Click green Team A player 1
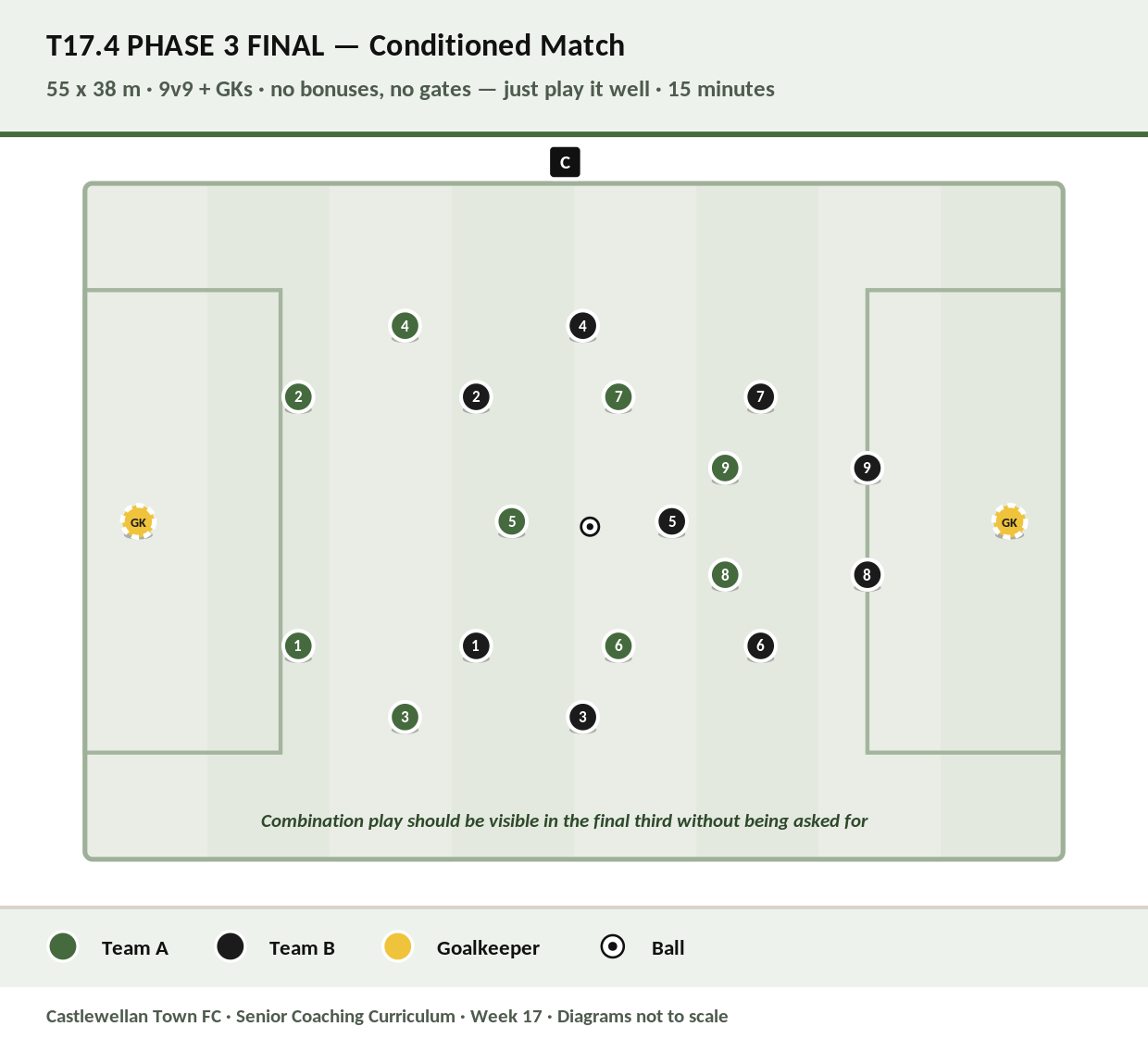This screenshot has width=1148, height=1039. click(298, 645)
